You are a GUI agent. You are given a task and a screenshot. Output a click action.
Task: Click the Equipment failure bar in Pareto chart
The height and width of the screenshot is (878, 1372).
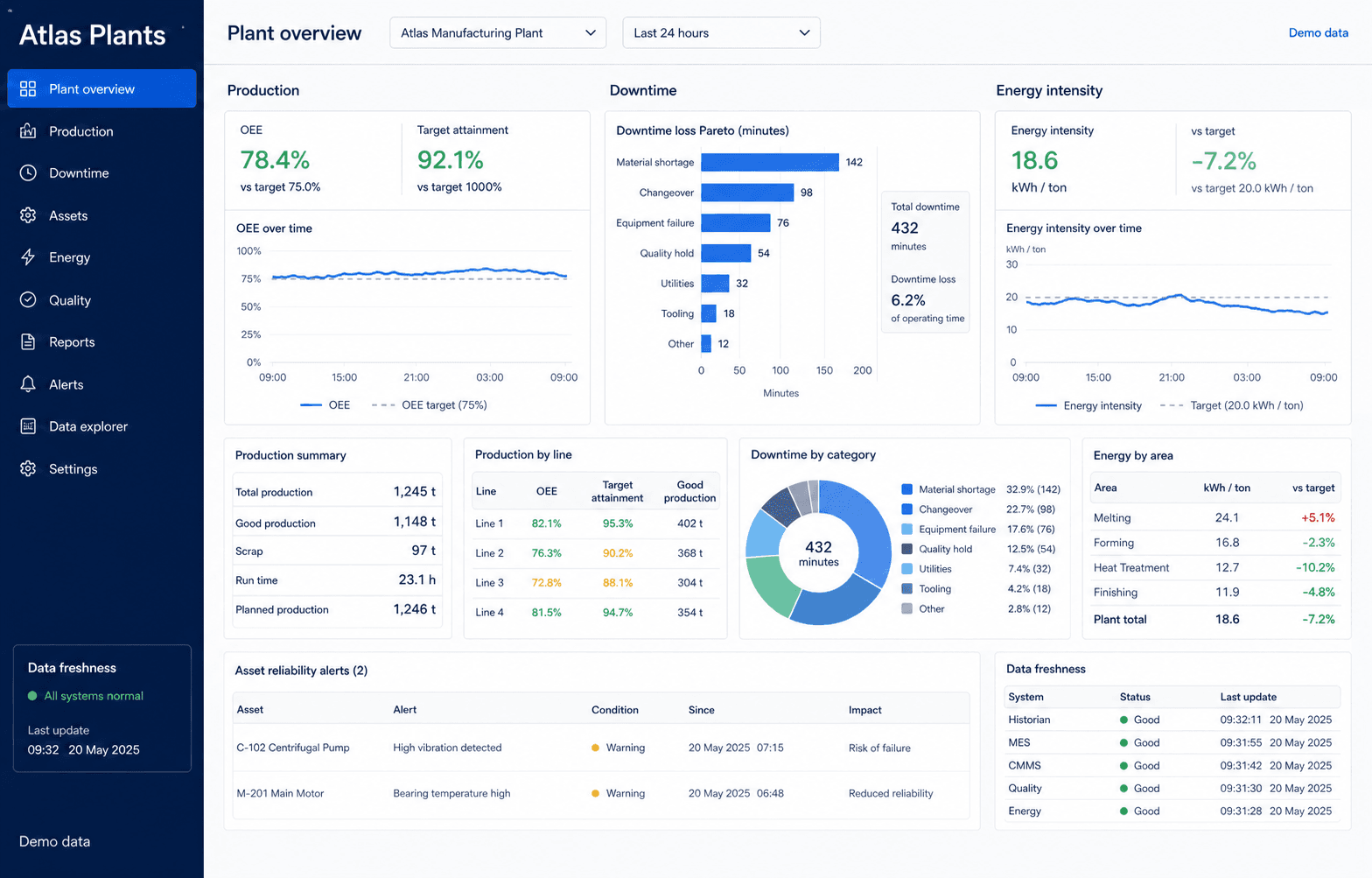736,222
